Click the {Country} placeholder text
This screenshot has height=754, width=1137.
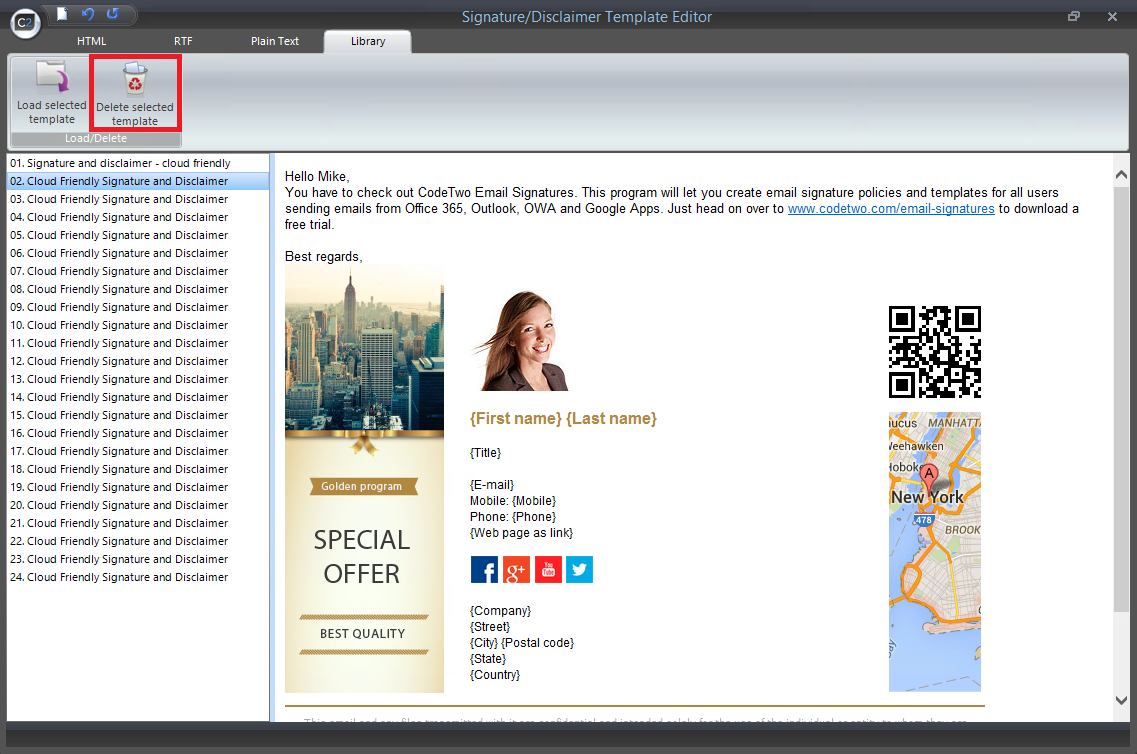pos(495,675)
